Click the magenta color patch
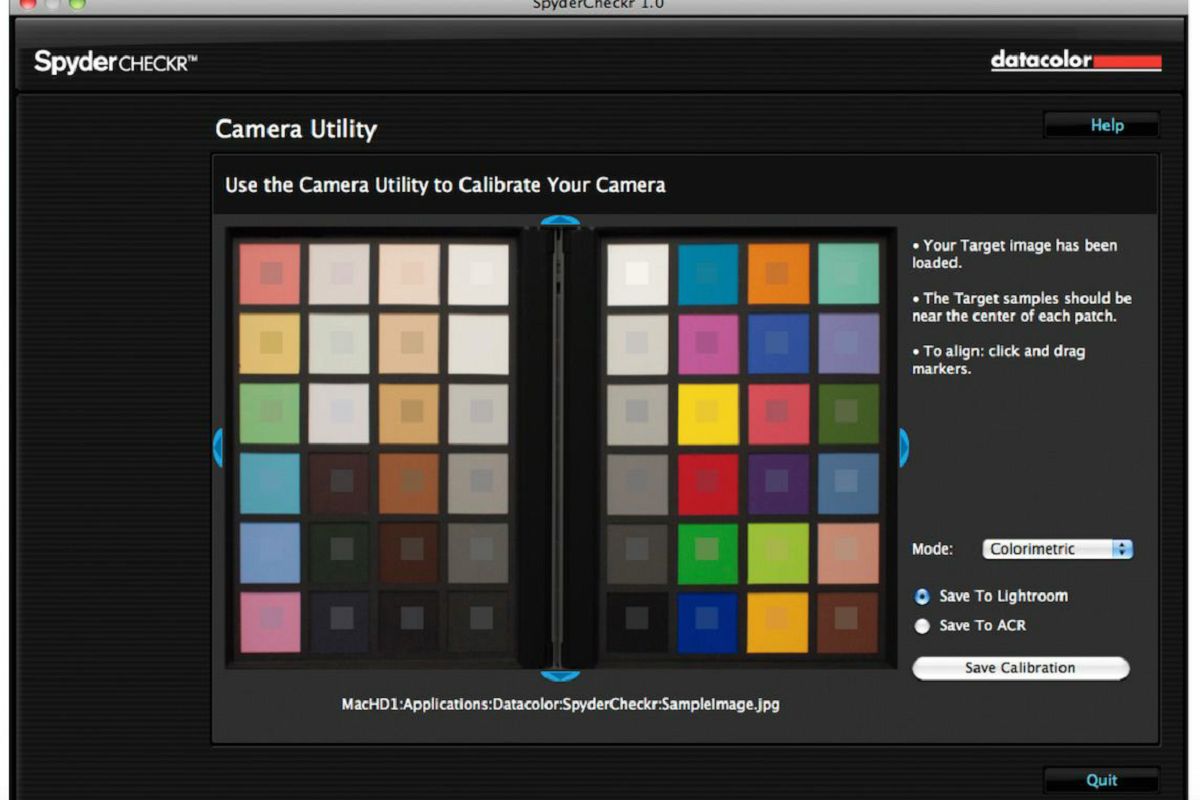Viewport: 1200px width, 800px height. [708, 344]
